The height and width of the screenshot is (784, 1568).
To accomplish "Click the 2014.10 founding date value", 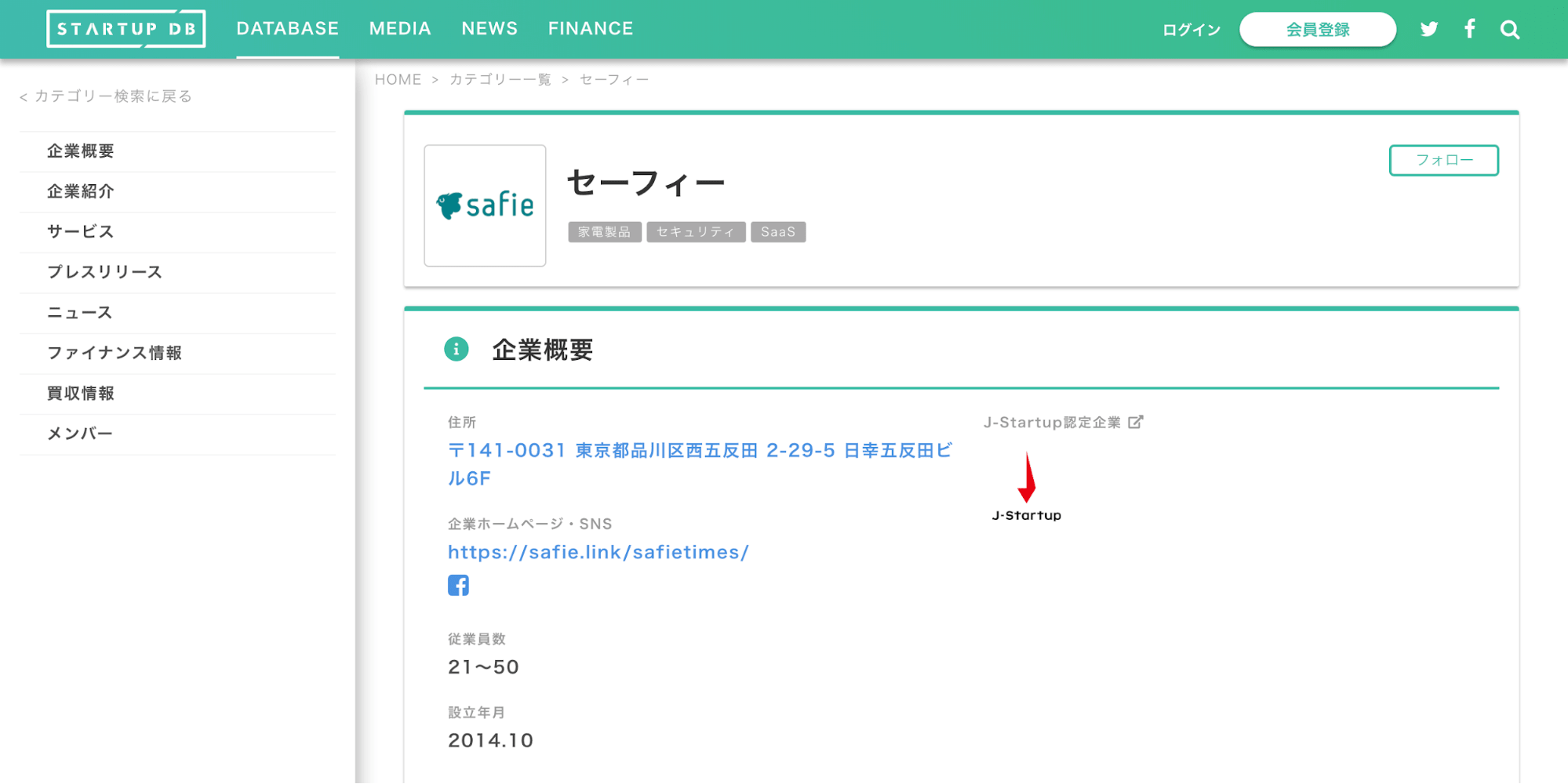I will (490, 741).
